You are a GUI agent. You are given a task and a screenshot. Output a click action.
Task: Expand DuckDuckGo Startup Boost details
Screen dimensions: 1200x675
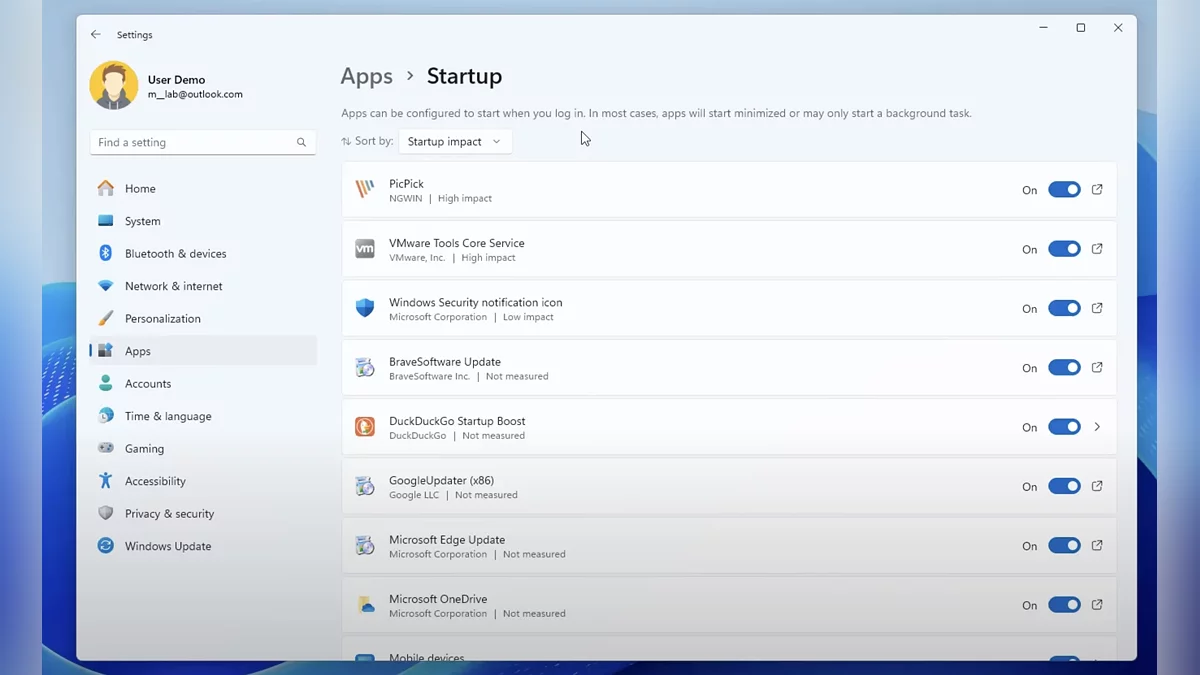click(x=1097, y=427)
